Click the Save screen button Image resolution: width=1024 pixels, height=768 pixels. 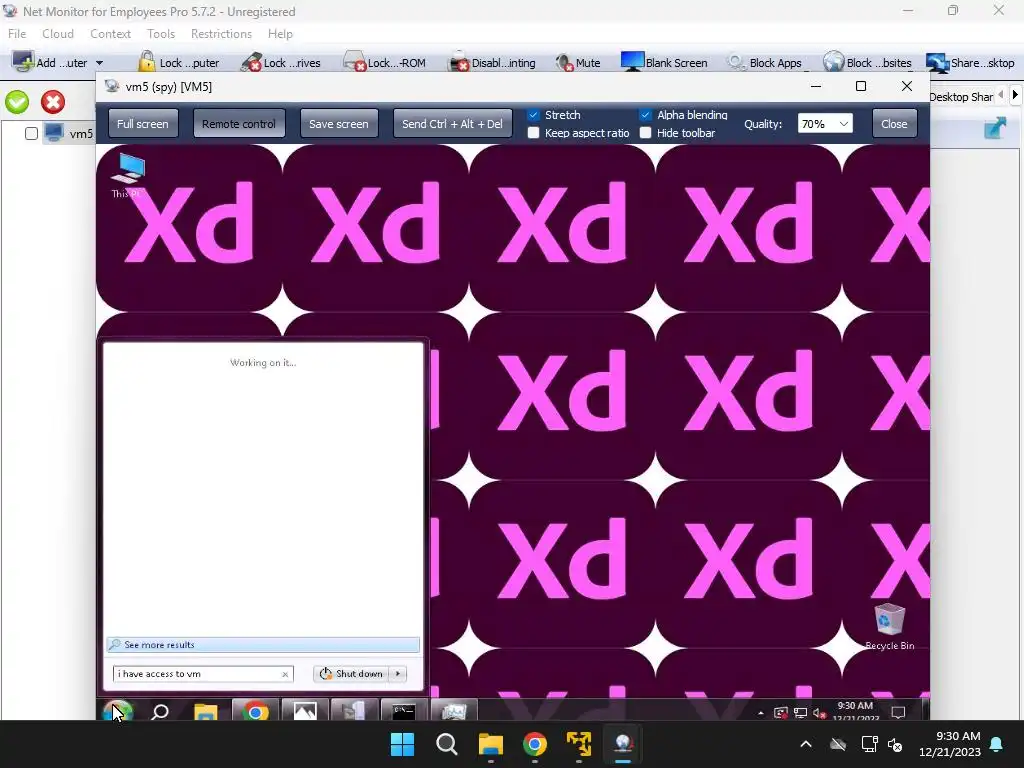click(x=338, y=123)
